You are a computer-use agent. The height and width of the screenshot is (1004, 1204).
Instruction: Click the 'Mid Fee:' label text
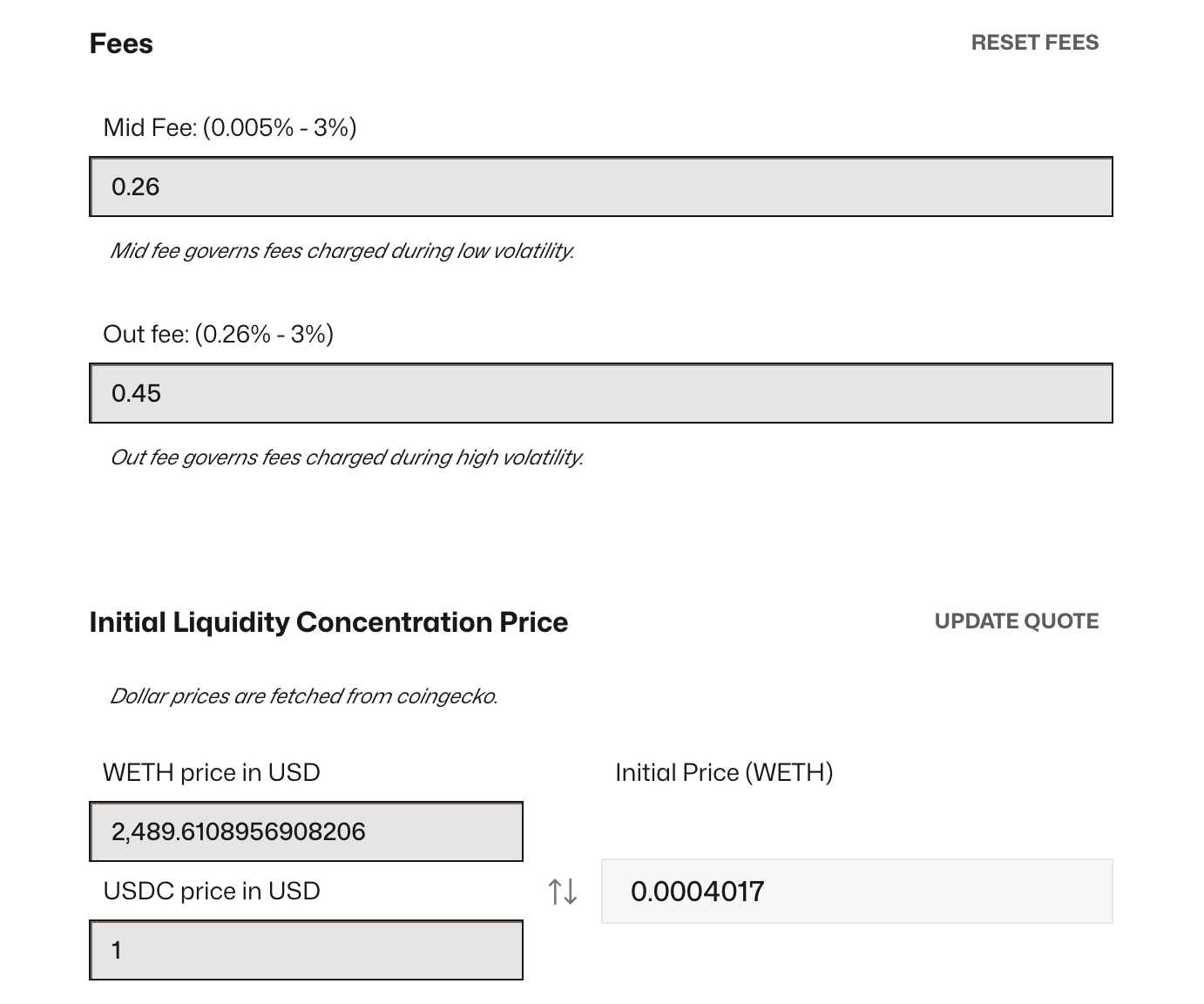149,128
